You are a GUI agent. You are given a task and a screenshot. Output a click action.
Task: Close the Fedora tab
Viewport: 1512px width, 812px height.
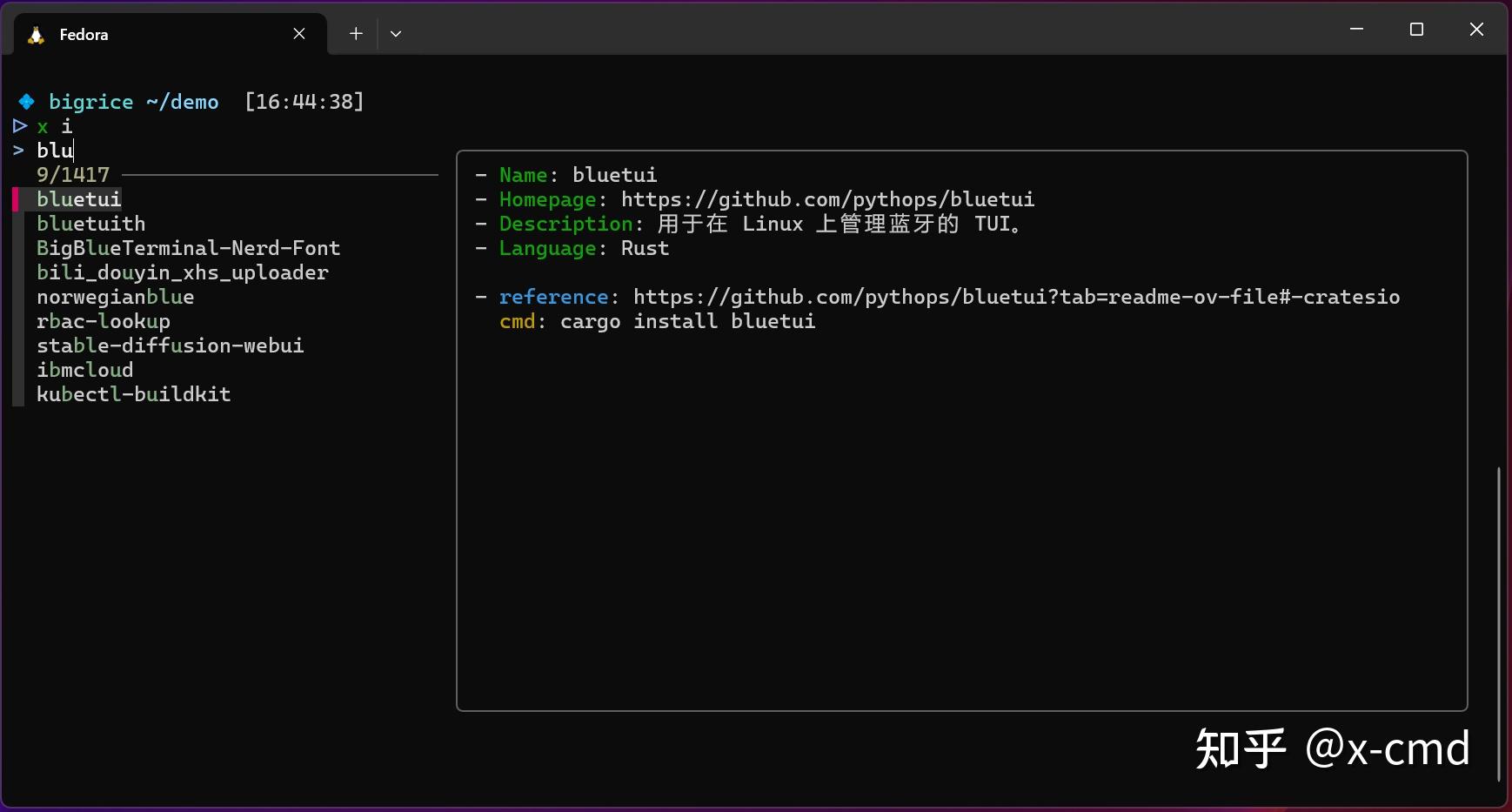coord(298,33)
